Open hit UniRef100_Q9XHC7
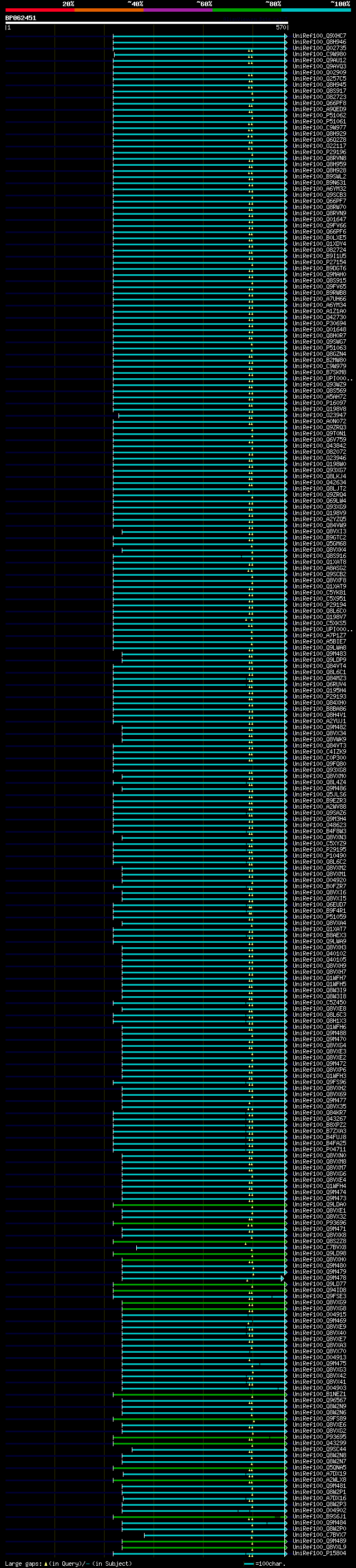This screenshot has height=1568, width=356. pyautogui.click(x=319, y=36)
